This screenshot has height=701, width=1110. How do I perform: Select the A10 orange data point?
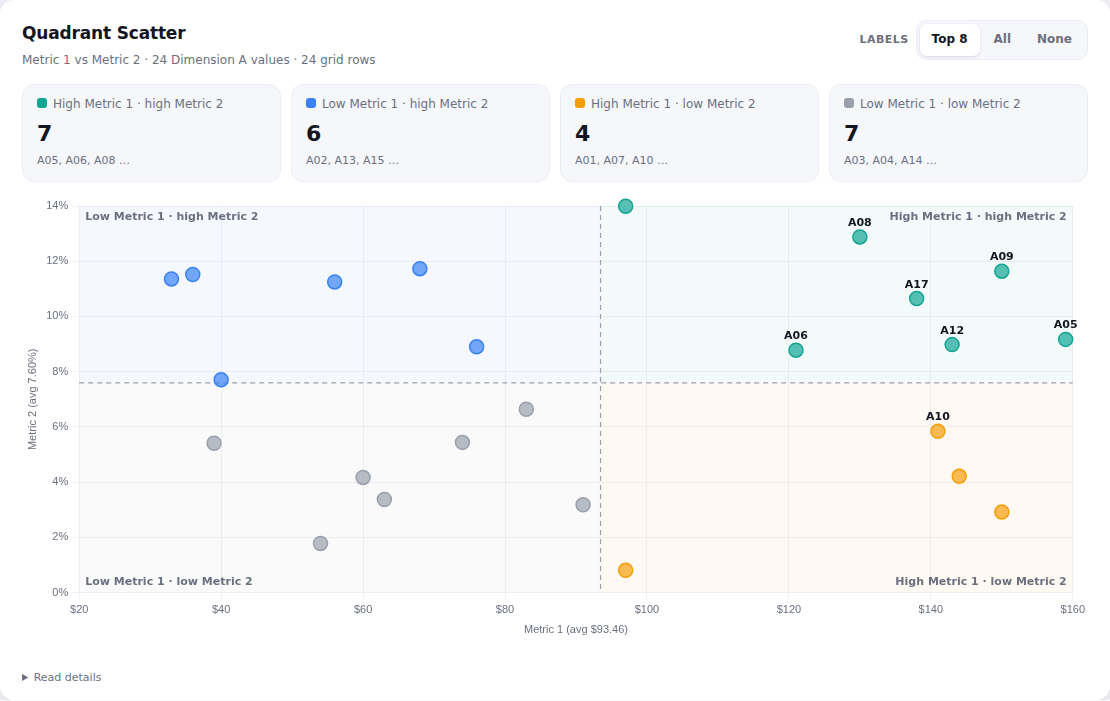(937, 431)
